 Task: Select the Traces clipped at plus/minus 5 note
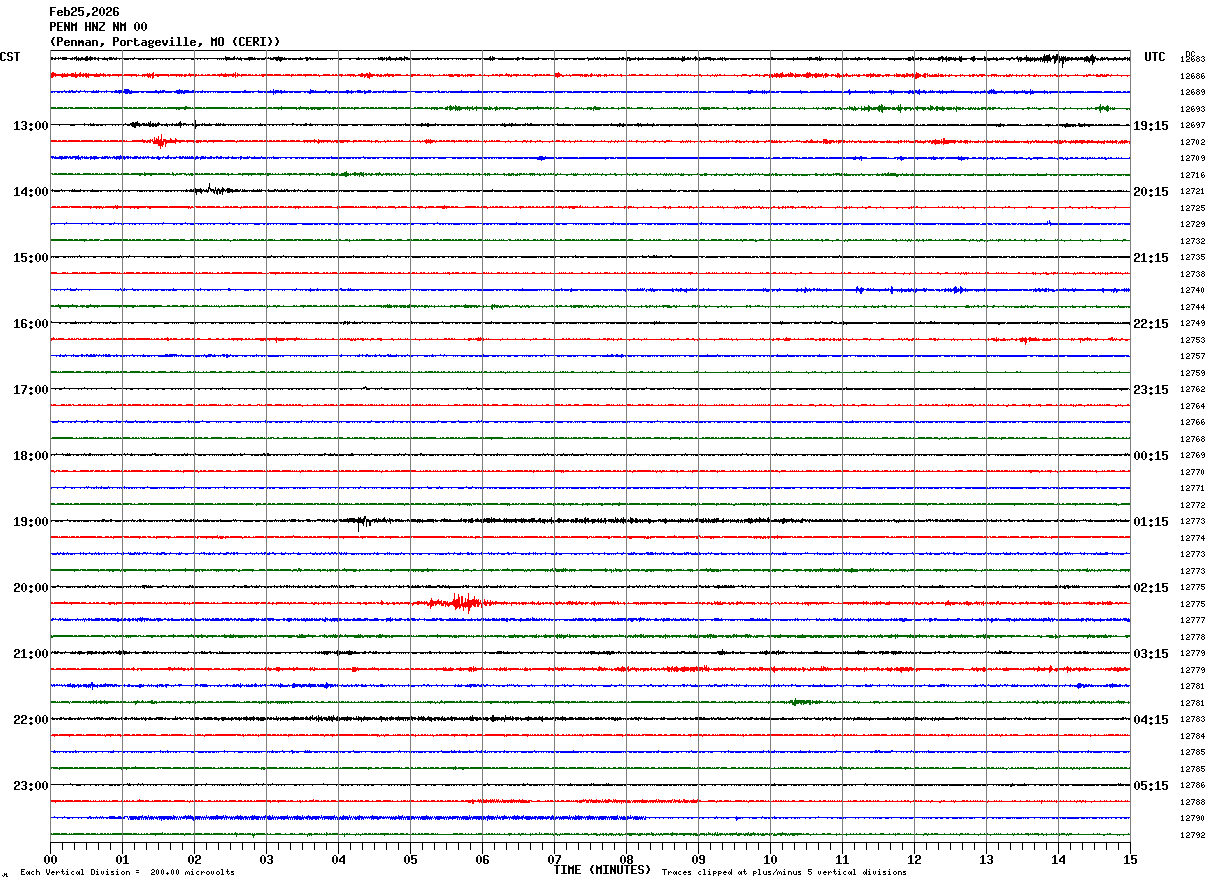point(784,873)
